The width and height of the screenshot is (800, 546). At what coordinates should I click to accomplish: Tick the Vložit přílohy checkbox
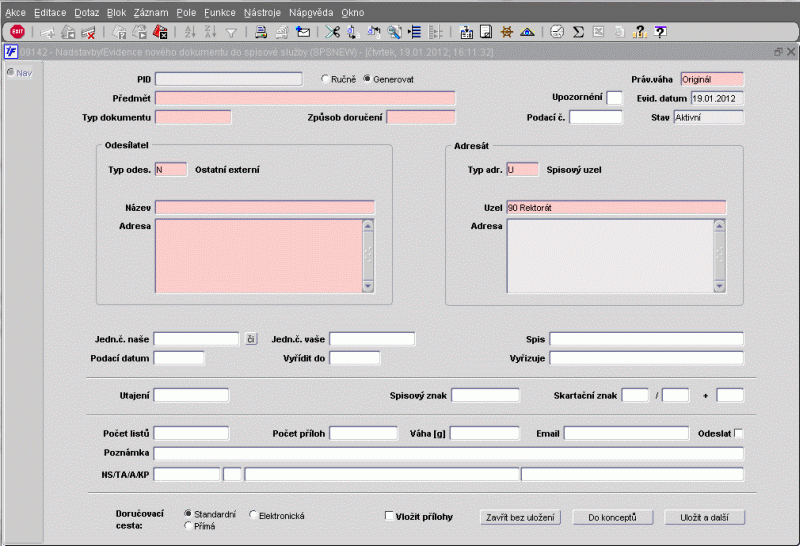389,516
